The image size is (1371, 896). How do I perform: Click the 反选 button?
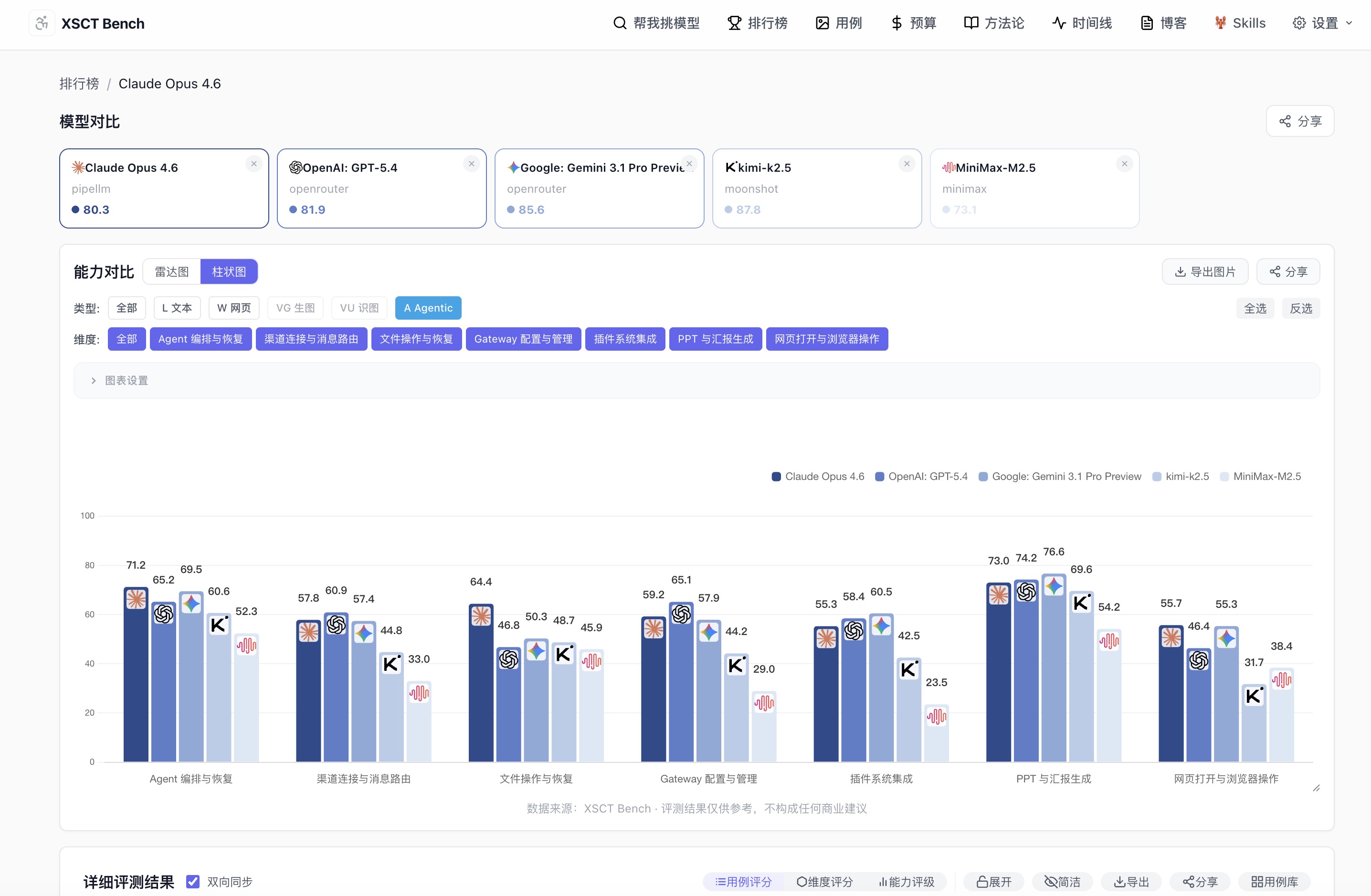[1300, 308]
